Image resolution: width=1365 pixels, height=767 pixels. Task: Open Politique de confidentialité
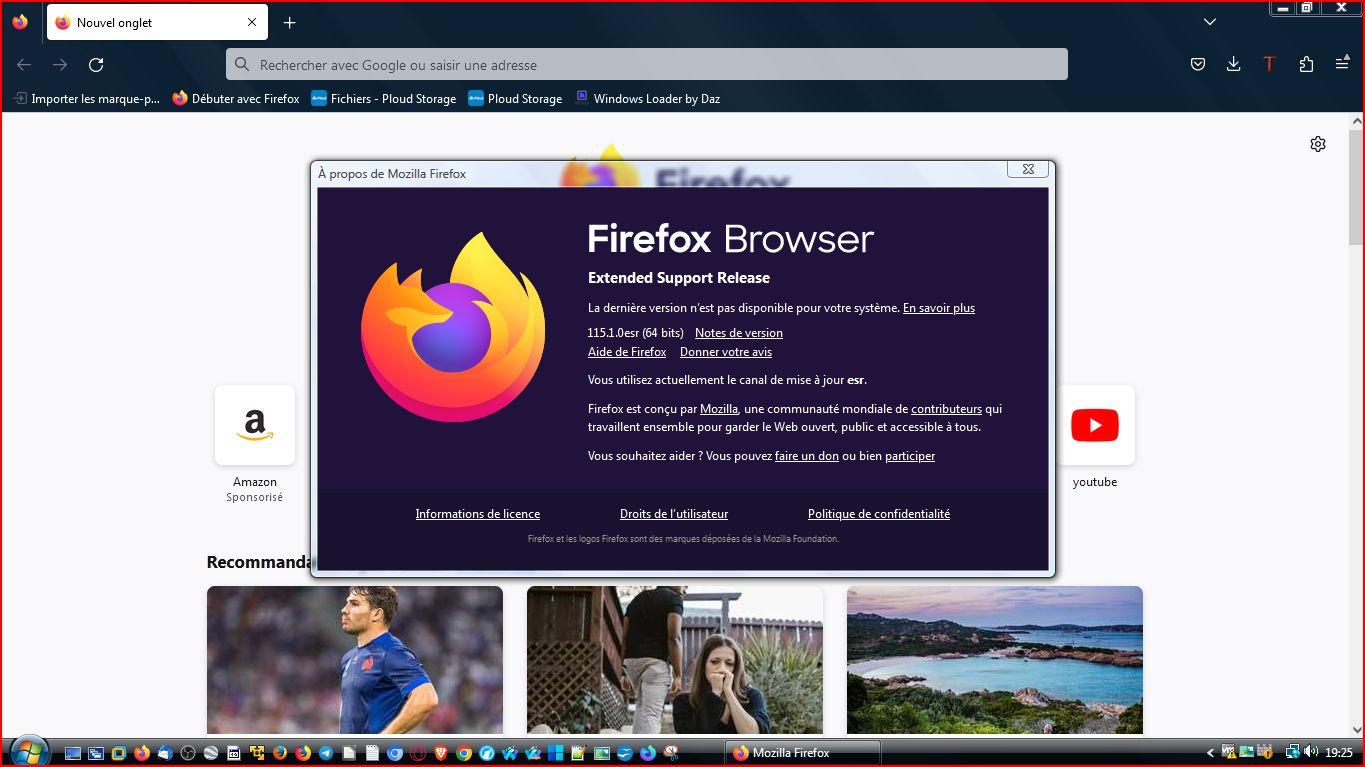click(879, 514)
